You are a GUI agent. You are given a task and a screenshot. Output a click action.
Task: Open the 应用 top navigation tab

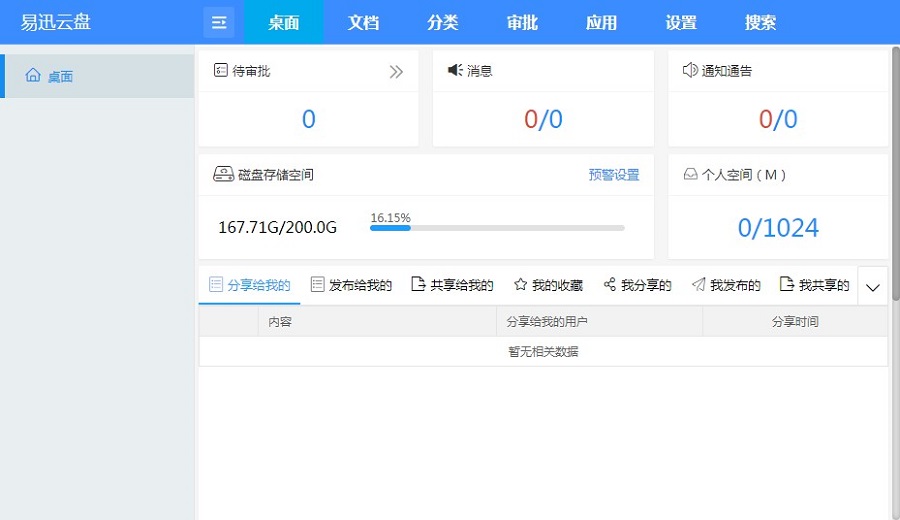click(601, 22)
